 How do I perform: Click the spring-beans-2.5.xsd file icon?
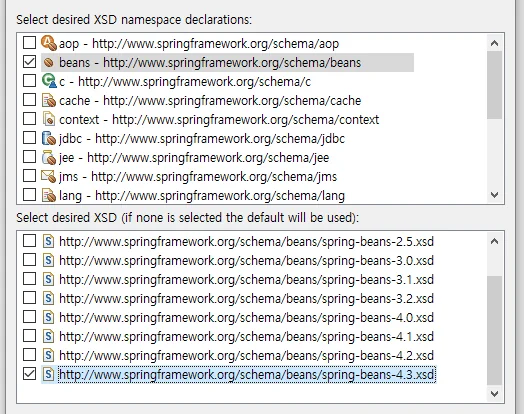tap(48, 241)
